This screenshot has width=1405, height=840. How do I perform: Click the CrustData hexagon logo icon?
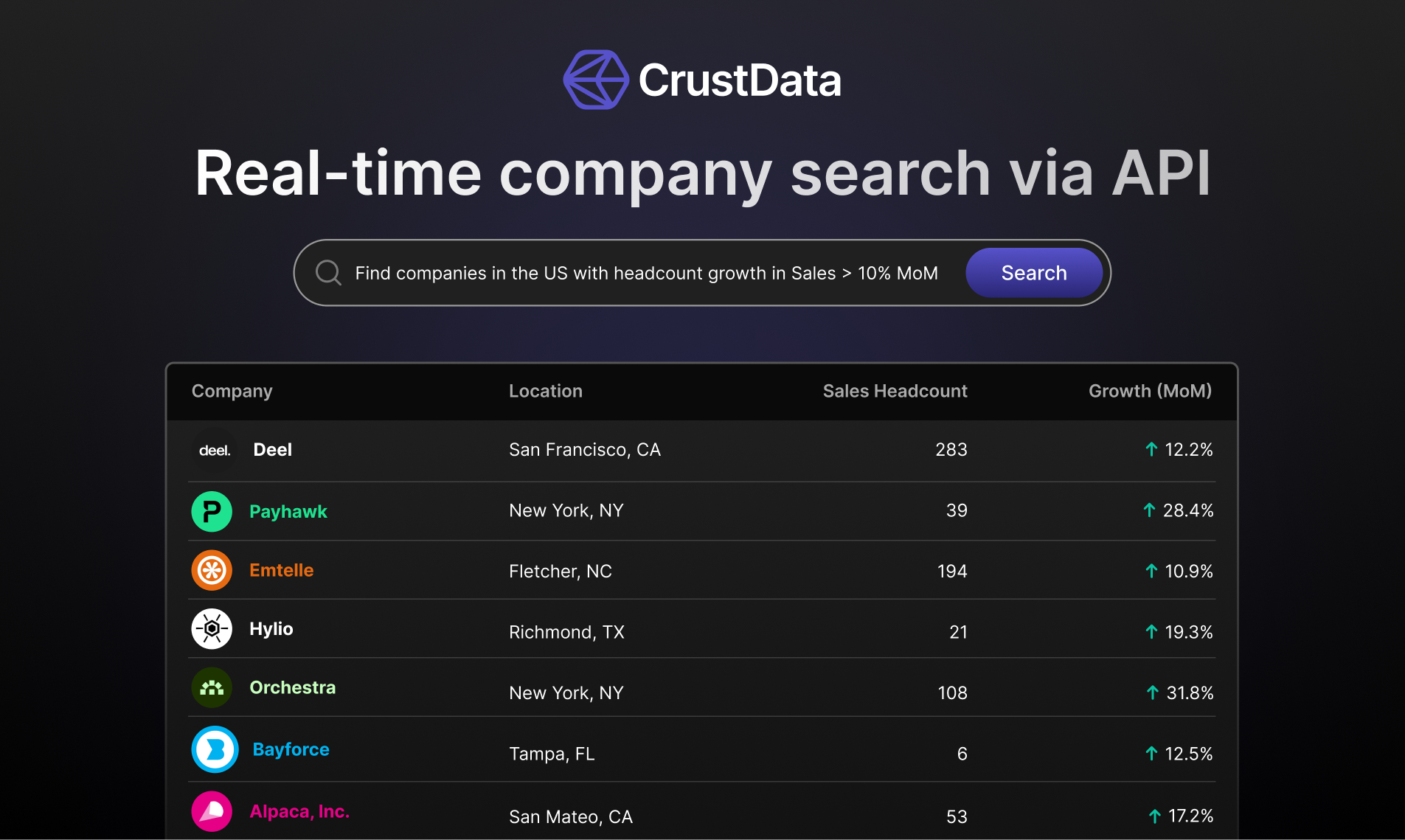pos(596,80)
